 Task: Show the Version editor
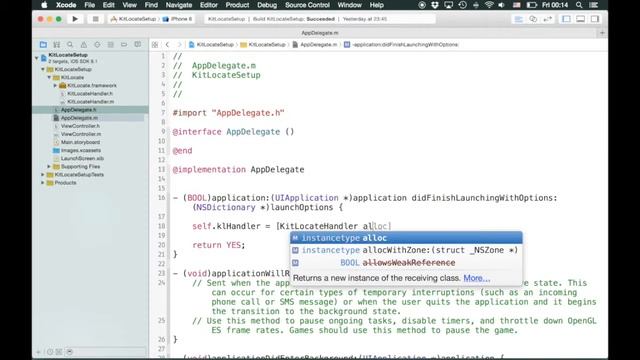548,19
